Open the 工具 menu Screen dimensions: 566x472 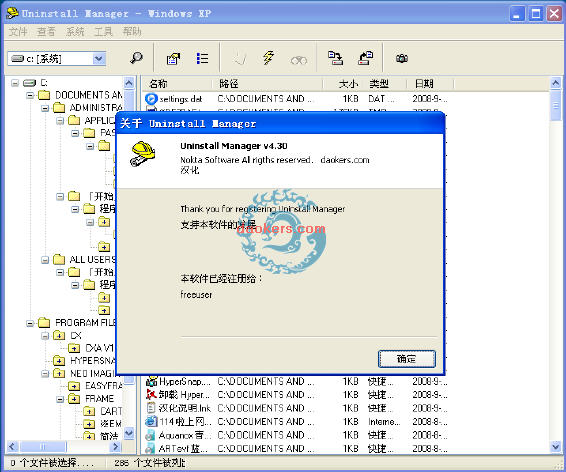104,32
